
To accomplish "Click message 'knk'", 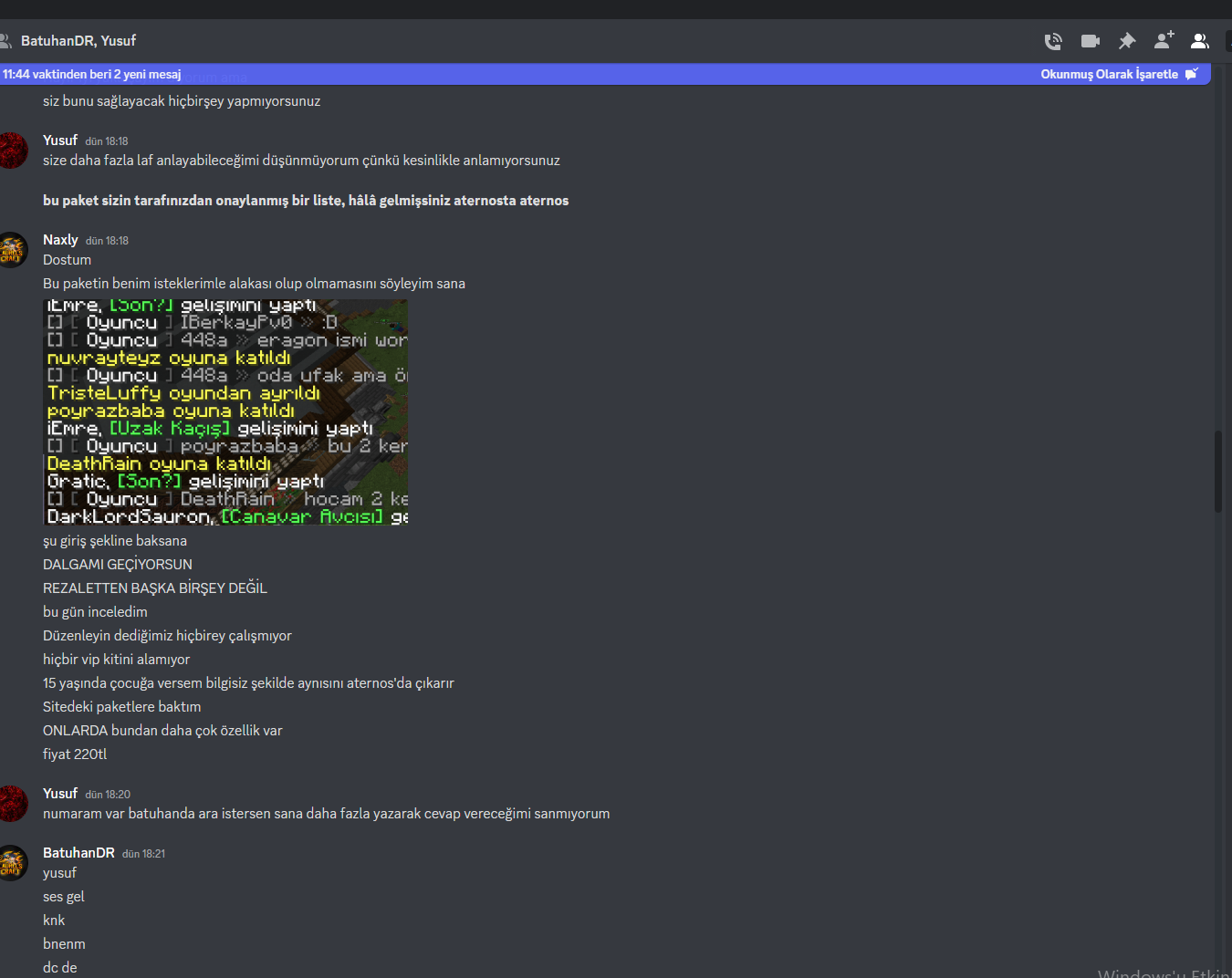I will click(x=54, y=921).
